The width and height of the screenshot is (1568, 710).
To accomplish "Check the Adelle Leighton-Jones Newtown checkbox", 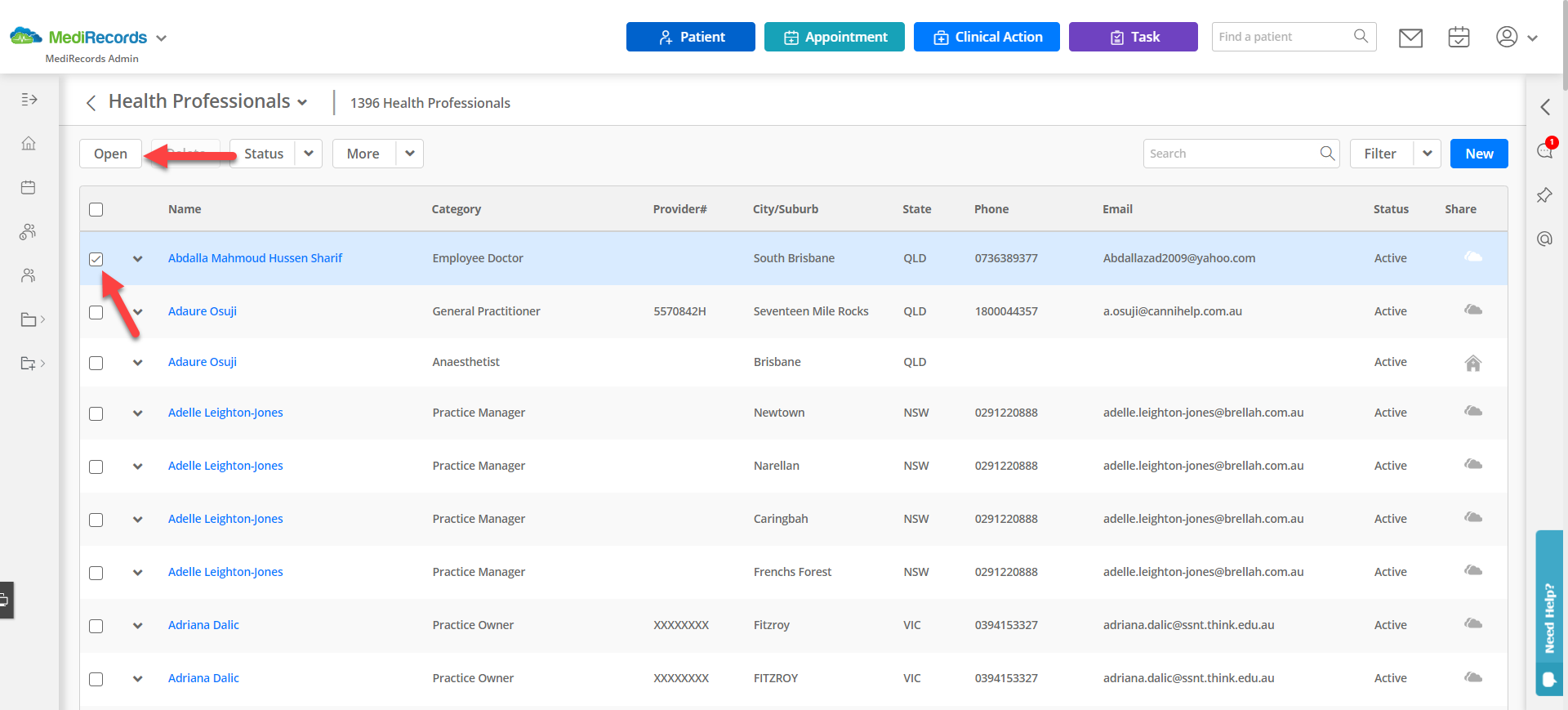I will click(x=96, y=413).
